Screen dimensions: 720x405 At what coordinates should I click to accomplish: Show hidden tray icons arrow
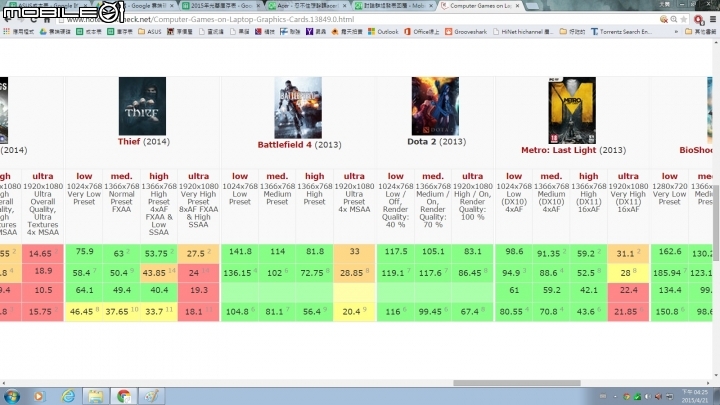coord(615,396)
